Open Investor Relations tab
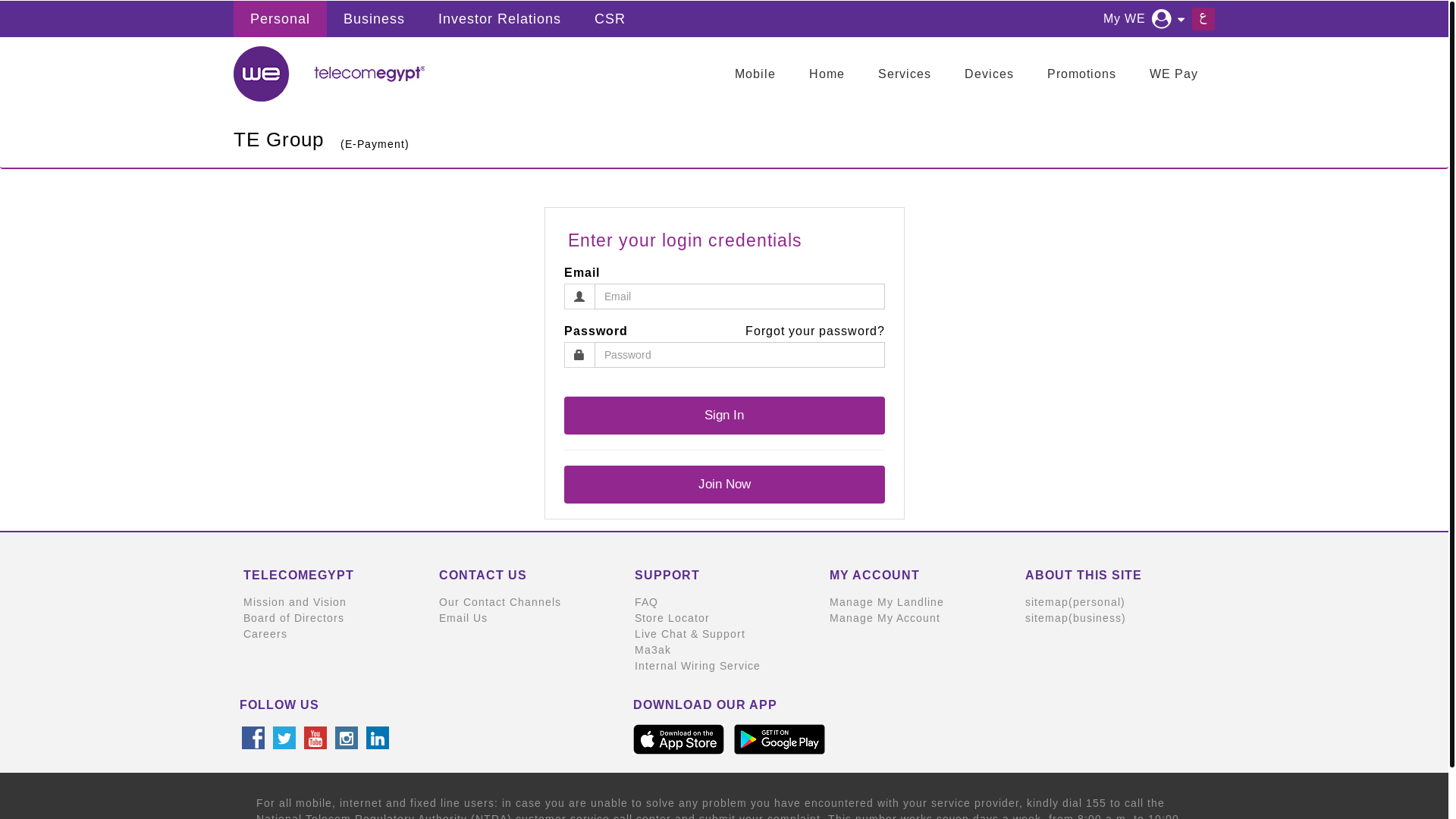Image resolution: width=1456 pixels, height=819 pixels. 500,19
